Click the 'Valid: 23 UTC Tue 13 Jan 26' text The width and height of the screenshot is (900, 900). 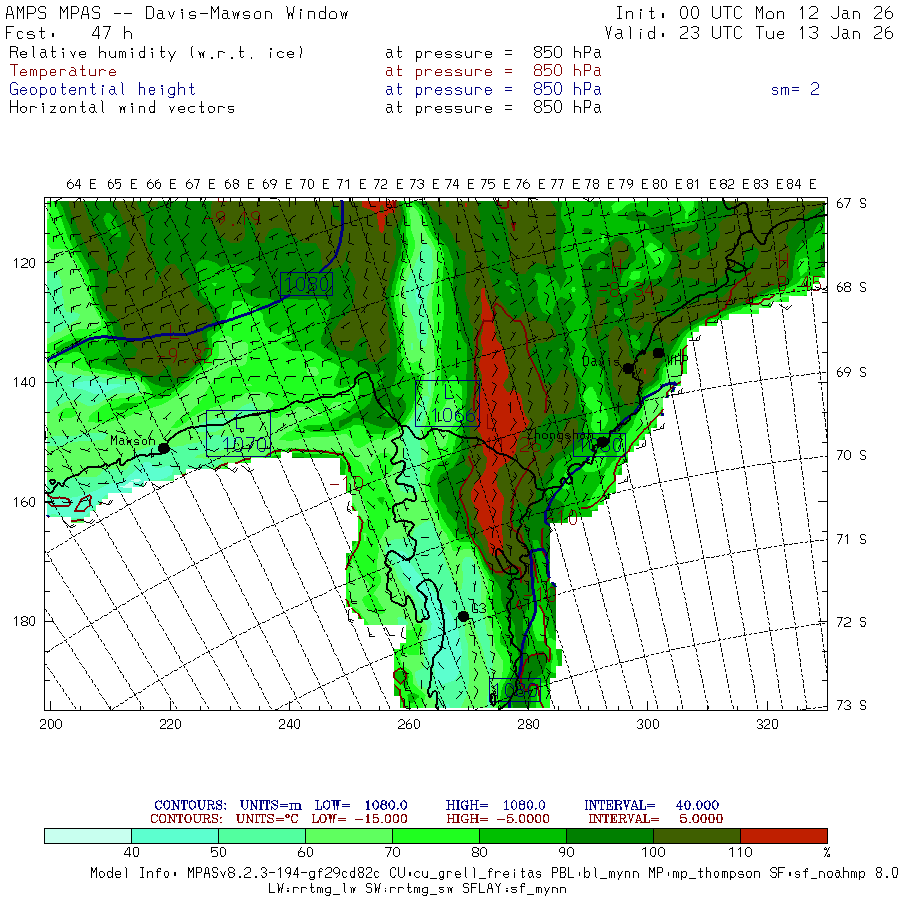point(749,33)
